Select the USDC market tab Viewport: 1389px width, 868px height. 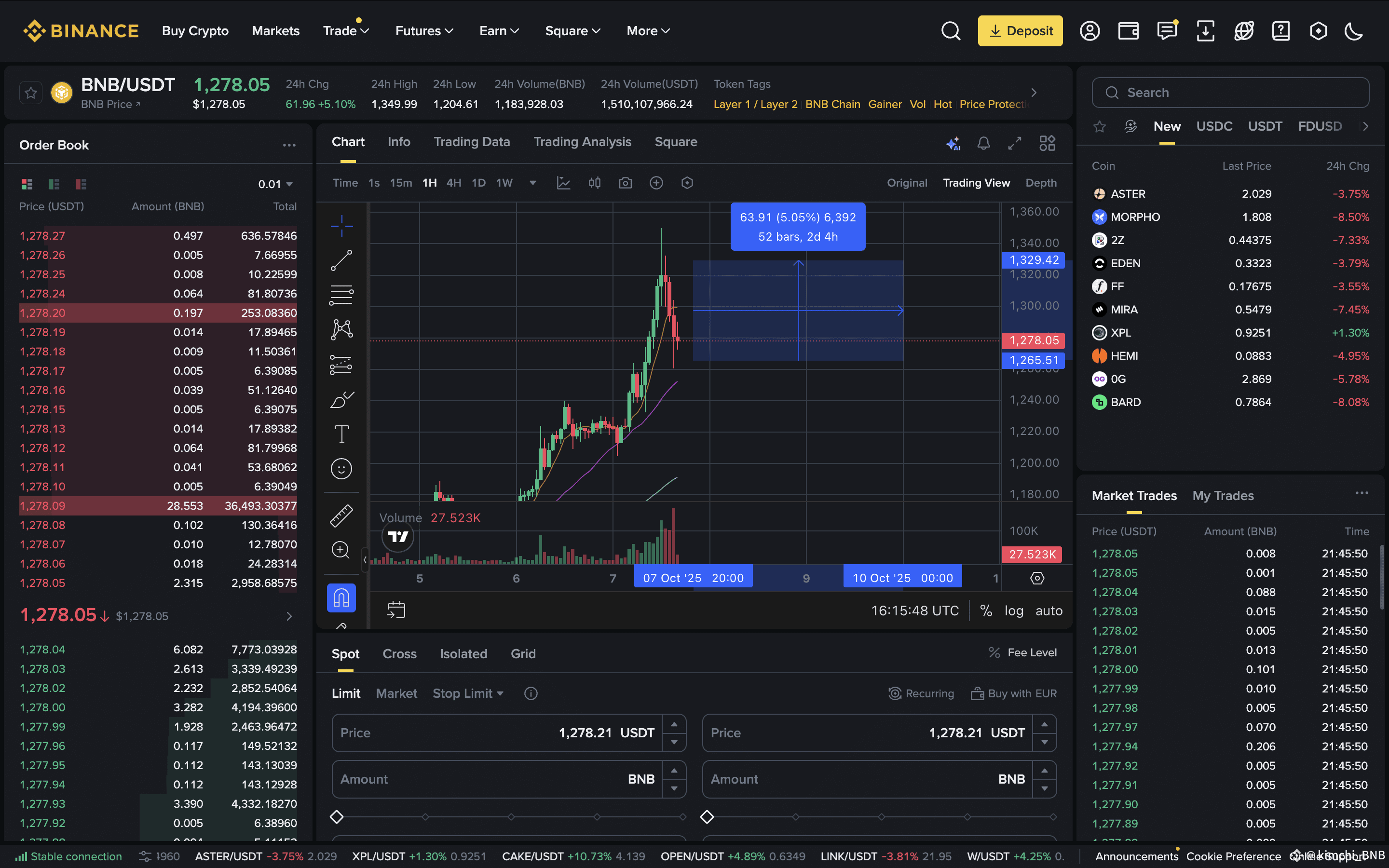tap(1214, 126)
